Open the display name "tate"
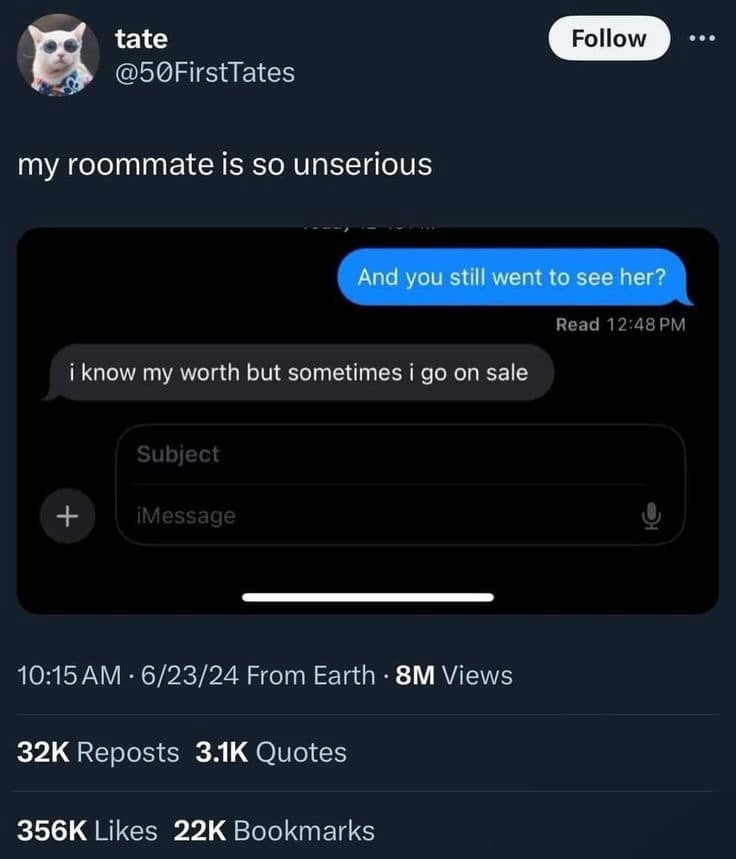 (x=141, y=39)
